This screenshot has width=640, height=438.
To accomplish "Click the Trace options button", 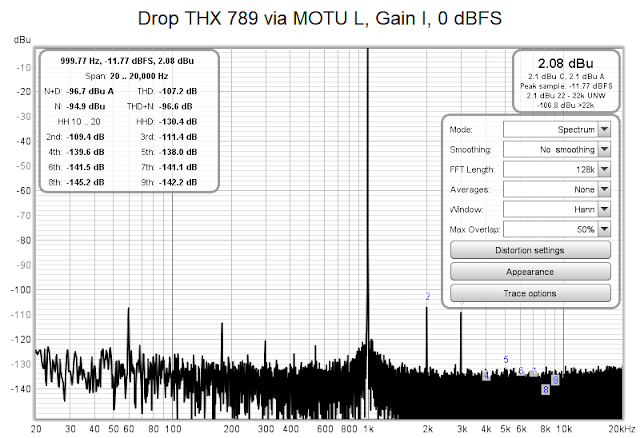I will pyautogui.click(x=530, y=293).
